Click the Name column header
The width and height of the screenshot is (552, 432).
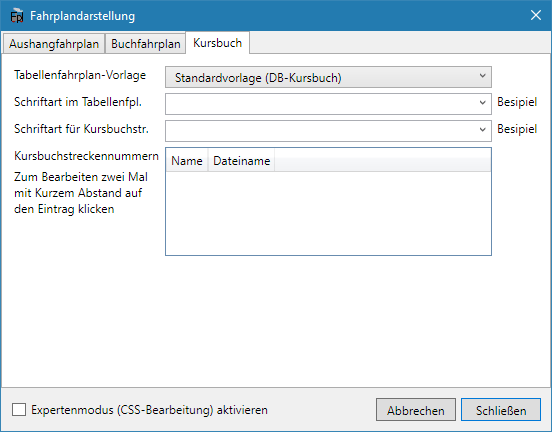[x=187, y=161]
